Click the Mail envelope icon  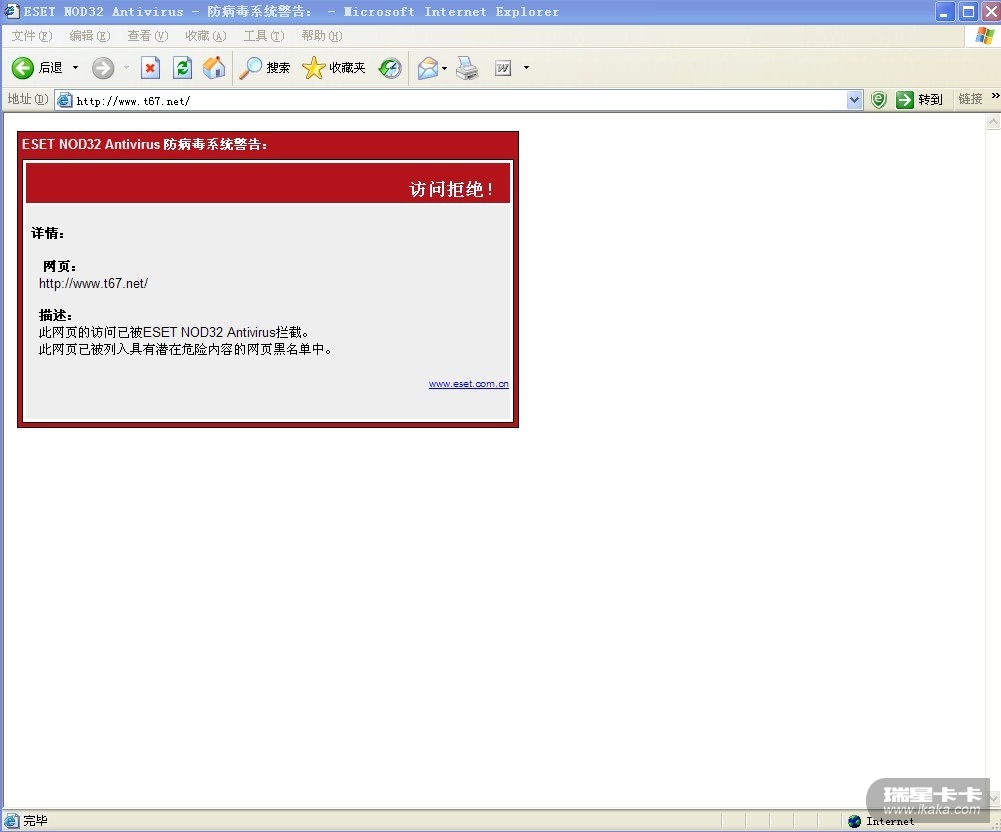pyautogui.click(x=428, y=68)
